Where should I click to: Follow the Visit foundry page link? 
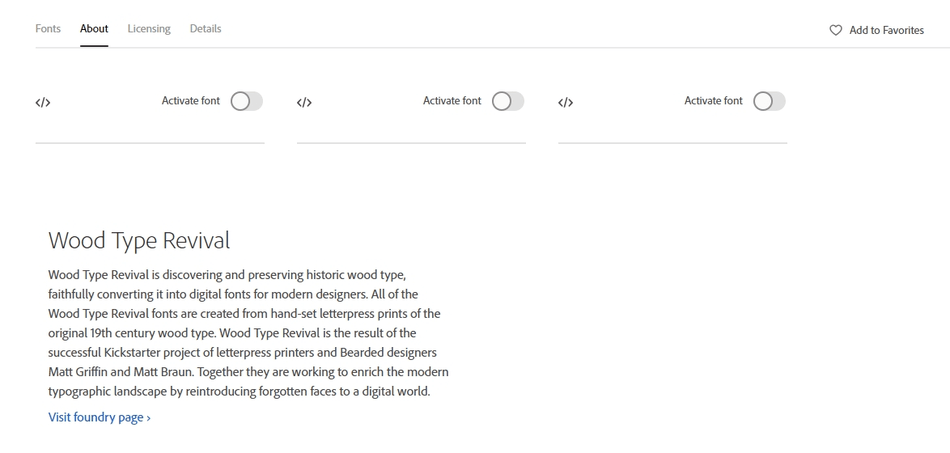coord(99,417)
